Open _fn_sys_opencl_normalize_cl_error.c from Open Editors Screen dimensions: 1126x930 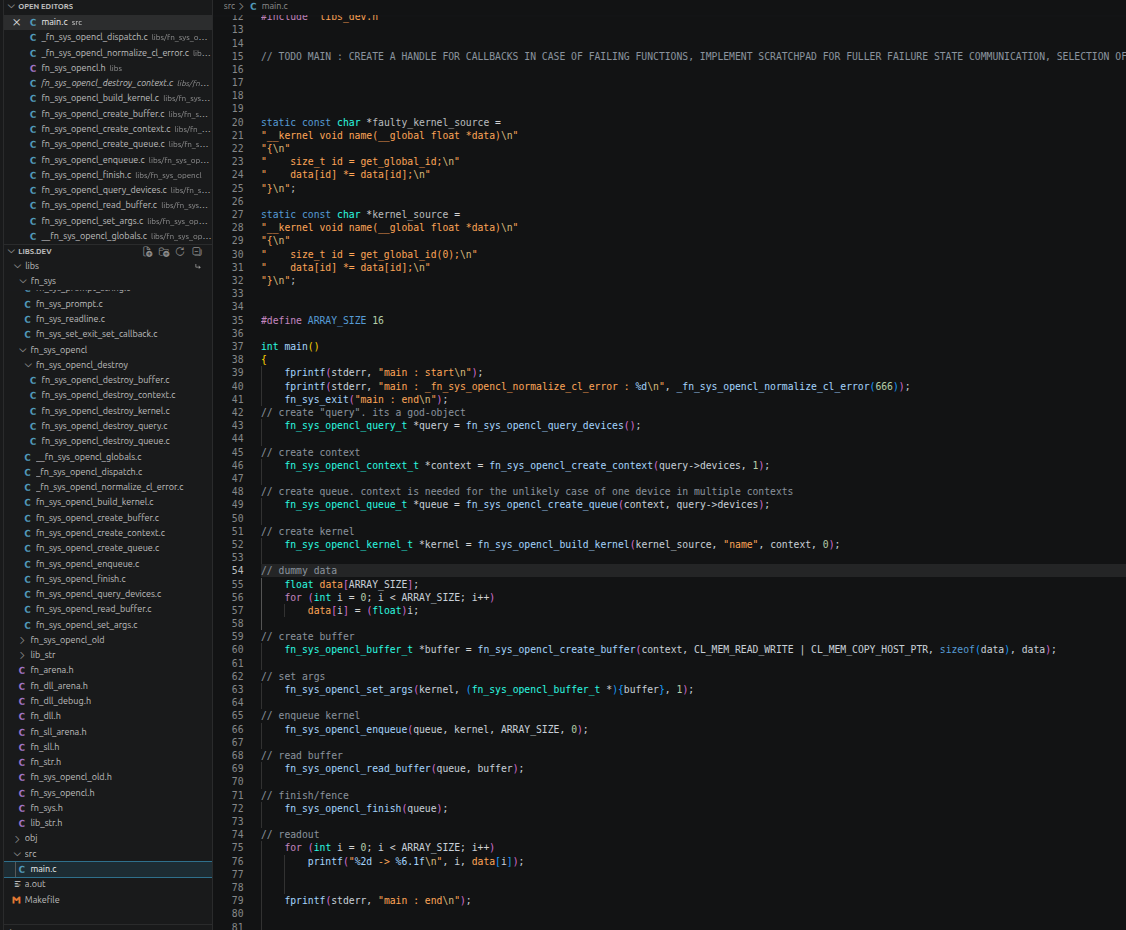[108, 53]
